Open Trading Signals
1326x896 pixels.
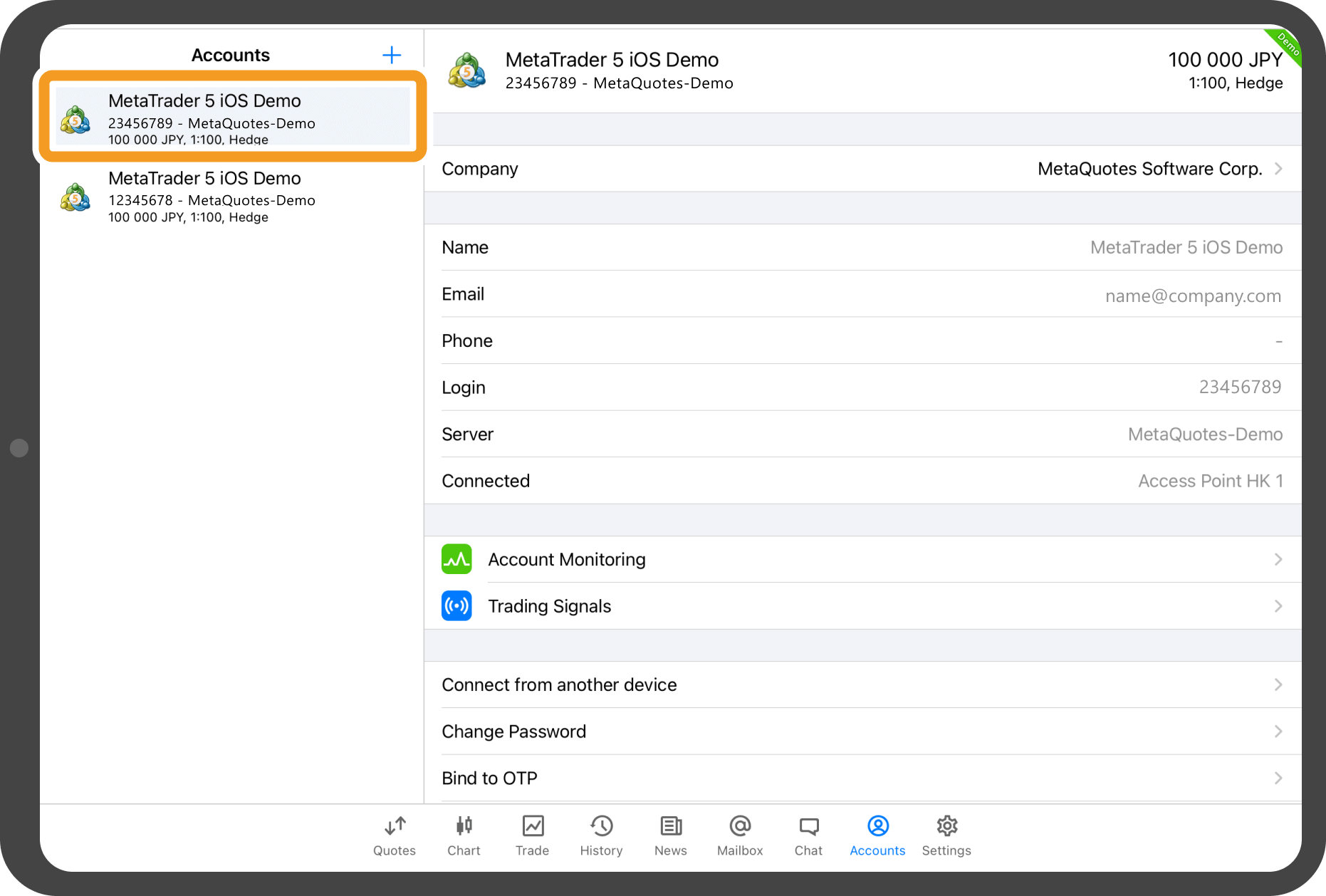tap(862, 606)
